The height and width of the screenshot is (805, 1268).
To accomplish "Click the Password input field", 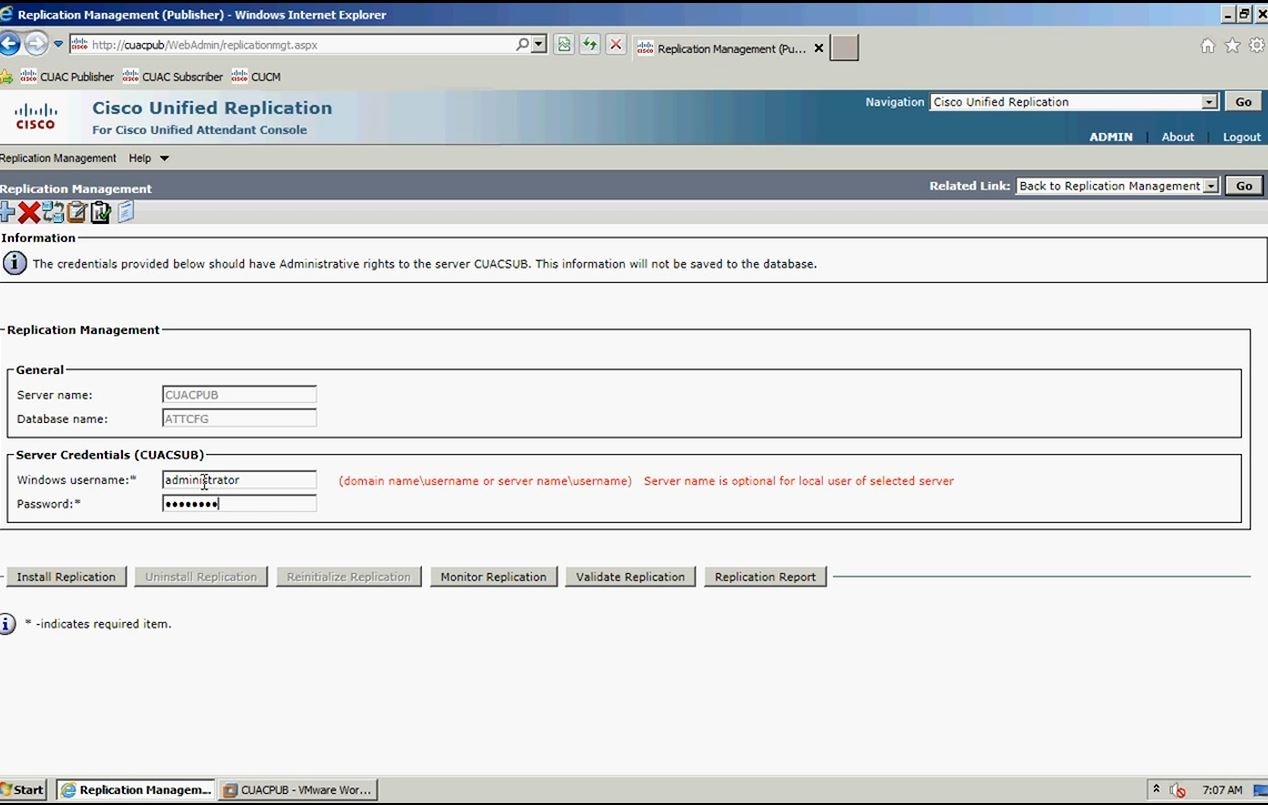I will coord(239,504).
